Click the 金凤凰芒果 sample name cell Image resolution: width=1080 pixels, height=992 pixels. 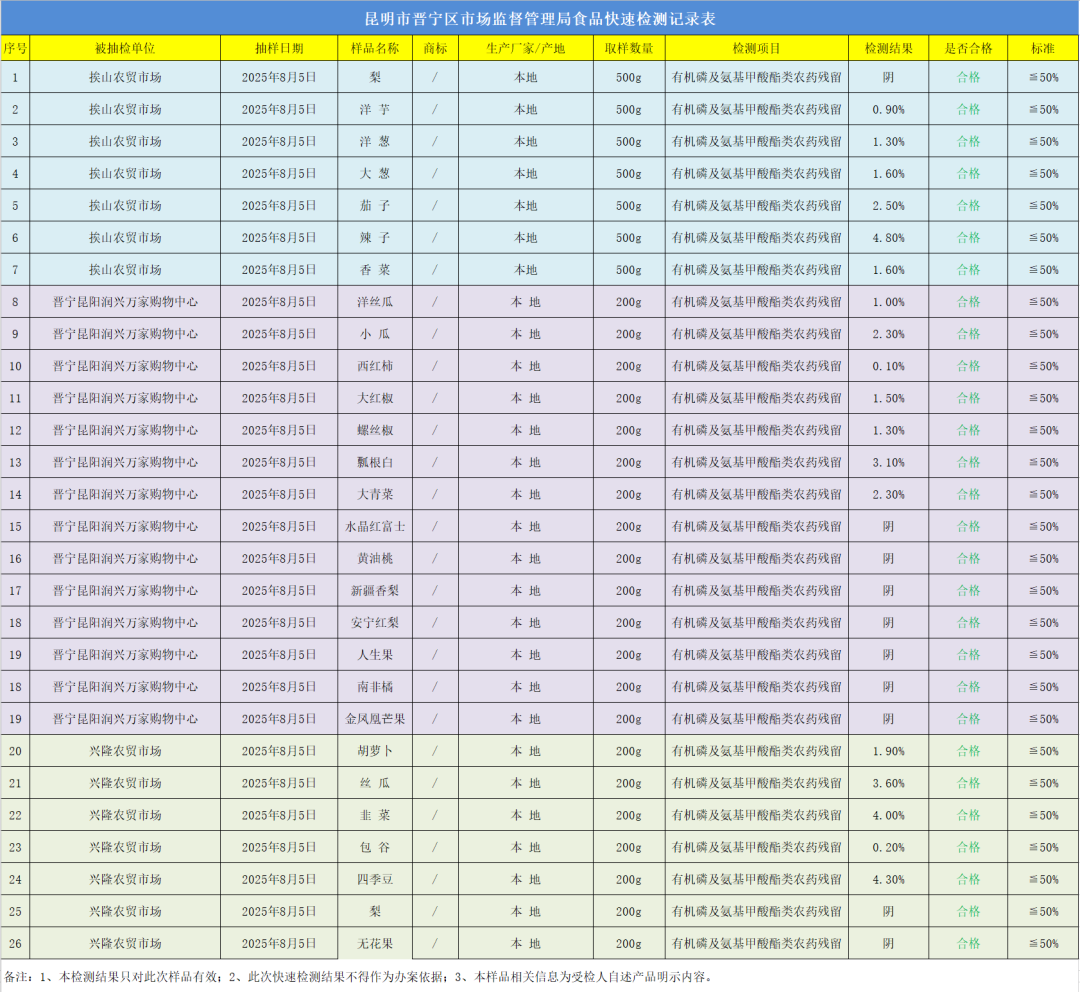375,719
